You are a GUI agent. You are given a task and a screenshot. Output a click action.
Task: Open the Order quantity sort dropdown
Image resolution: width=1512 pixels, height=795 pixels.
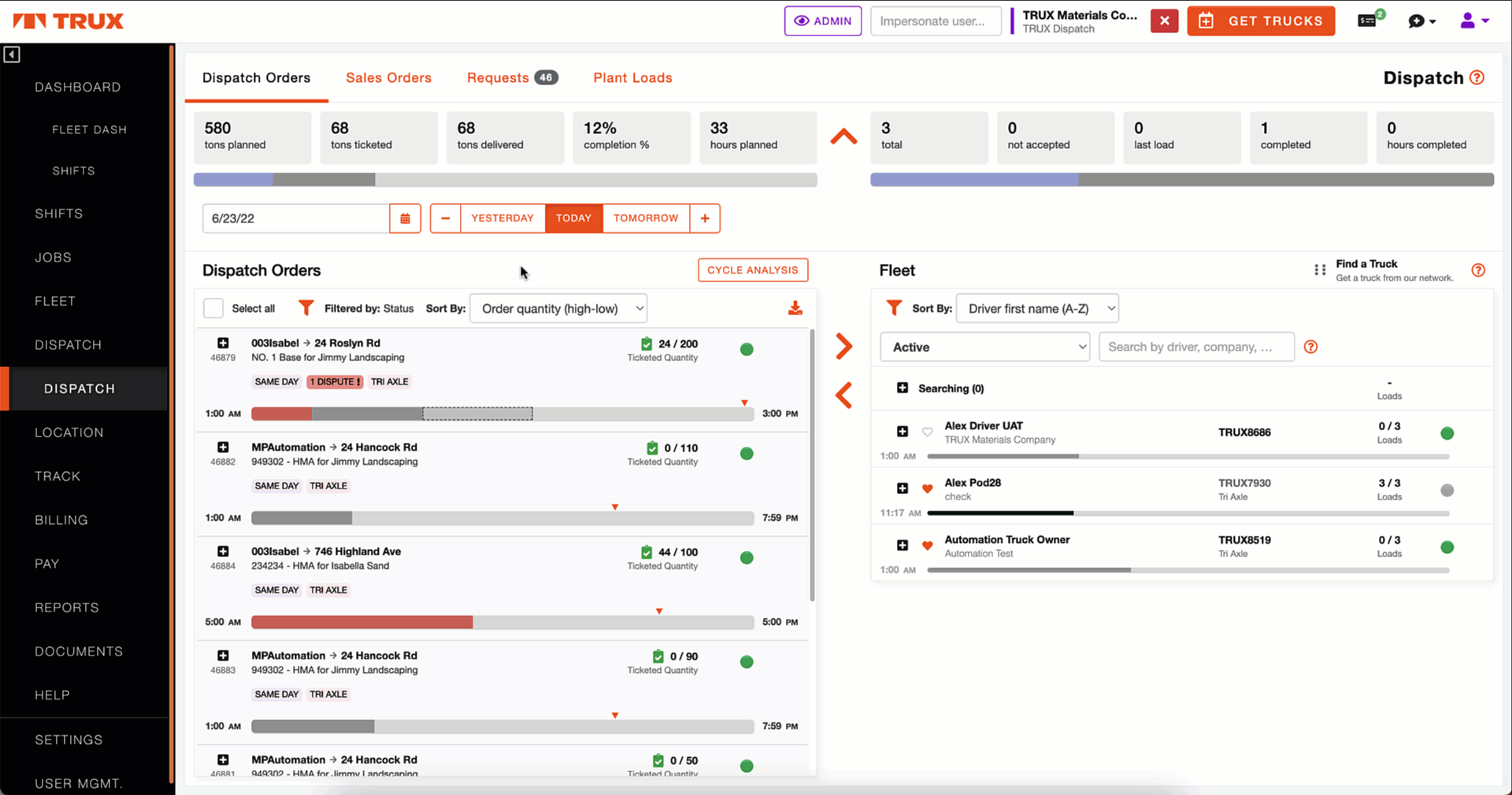coord(558,309)
